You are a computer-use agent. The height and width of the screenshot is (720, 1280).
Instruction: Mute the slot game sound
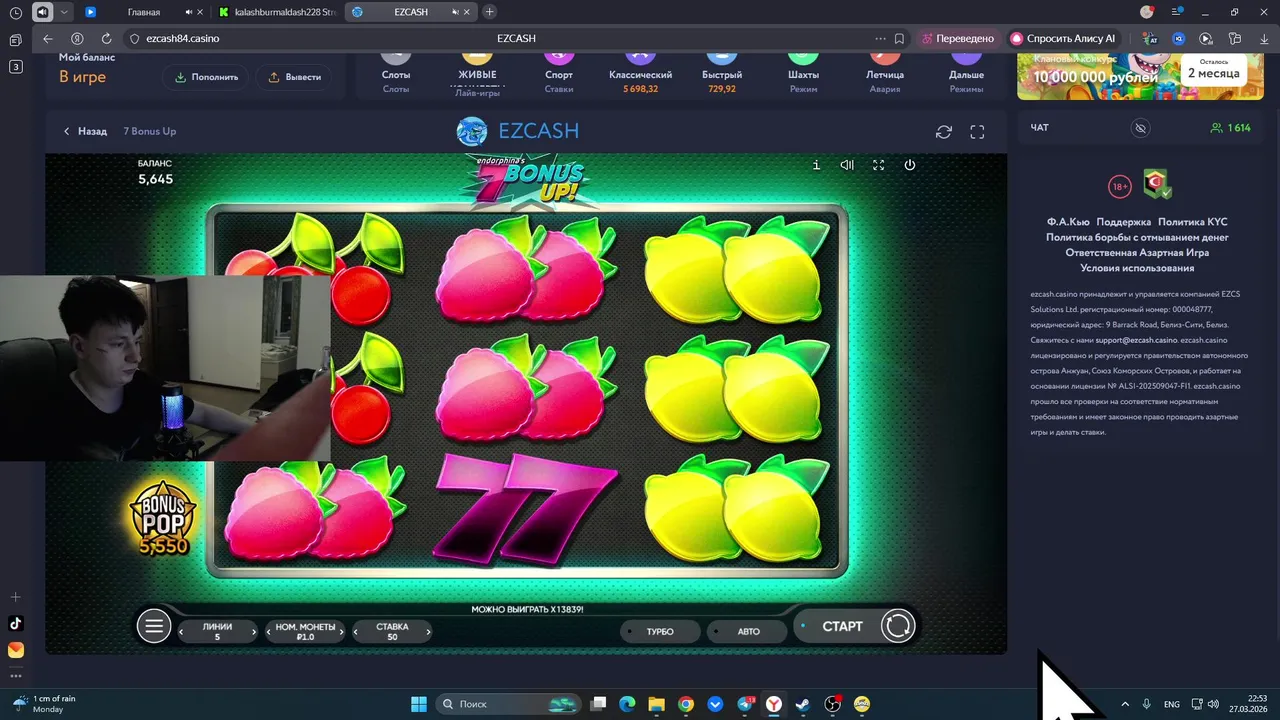[x=847, y=165]
